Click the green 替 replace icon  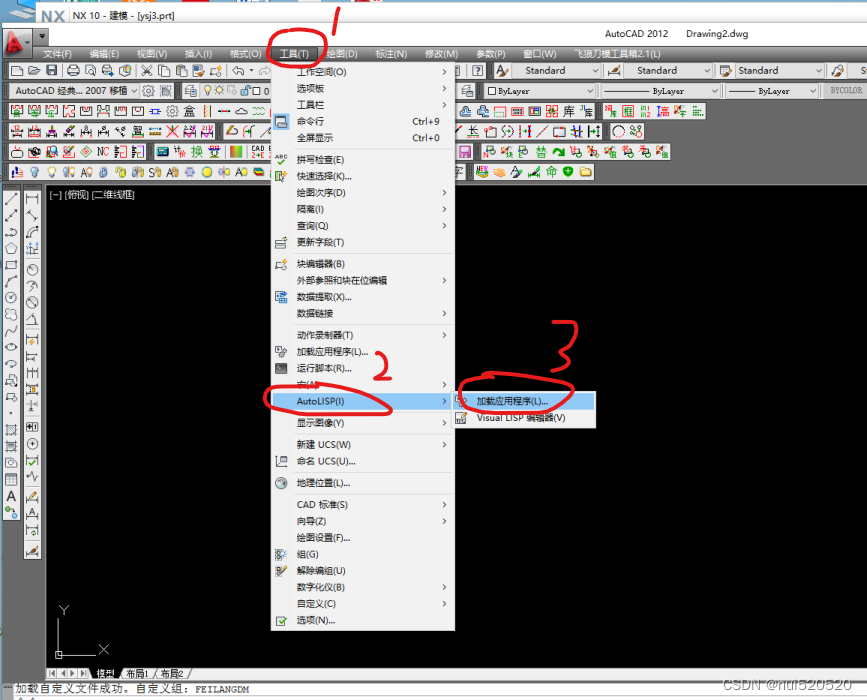tap(541, 152)
